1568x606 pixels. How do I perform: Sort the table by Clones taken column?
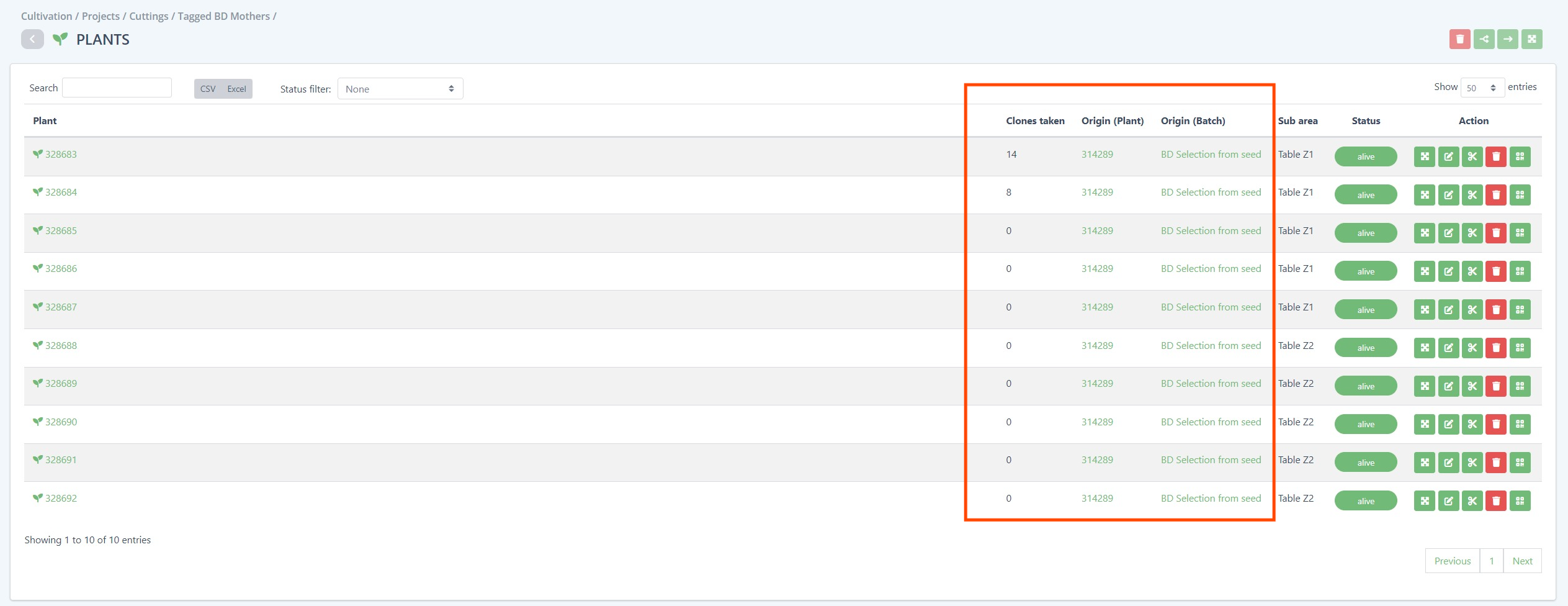[x=1034, y=121]
